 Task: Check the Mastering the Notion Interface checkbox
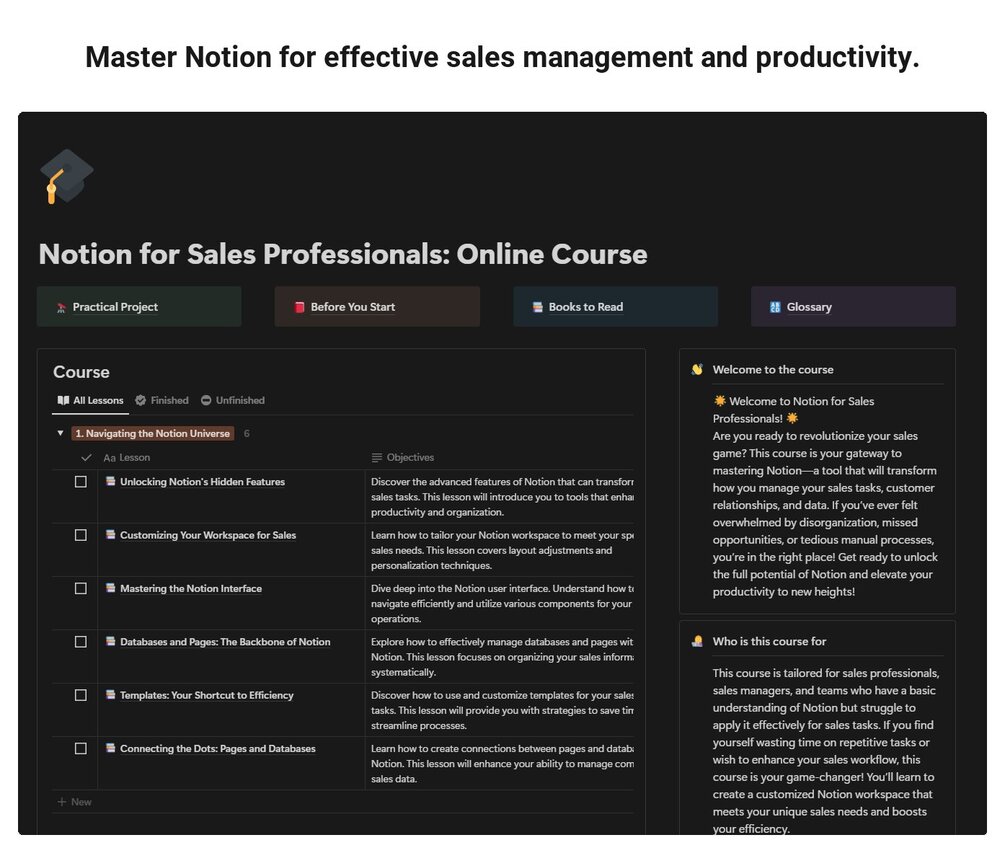[81, 588]
